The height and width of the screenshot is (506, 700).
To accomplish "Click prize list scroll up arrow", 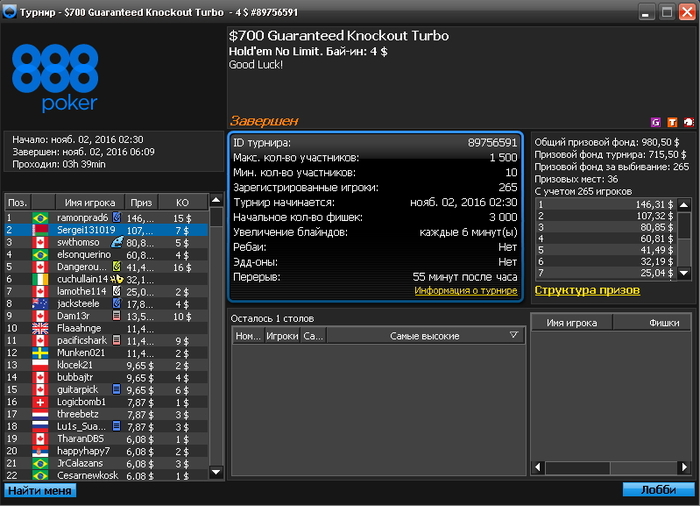I will pyautogui.click(x=684, y=205).
